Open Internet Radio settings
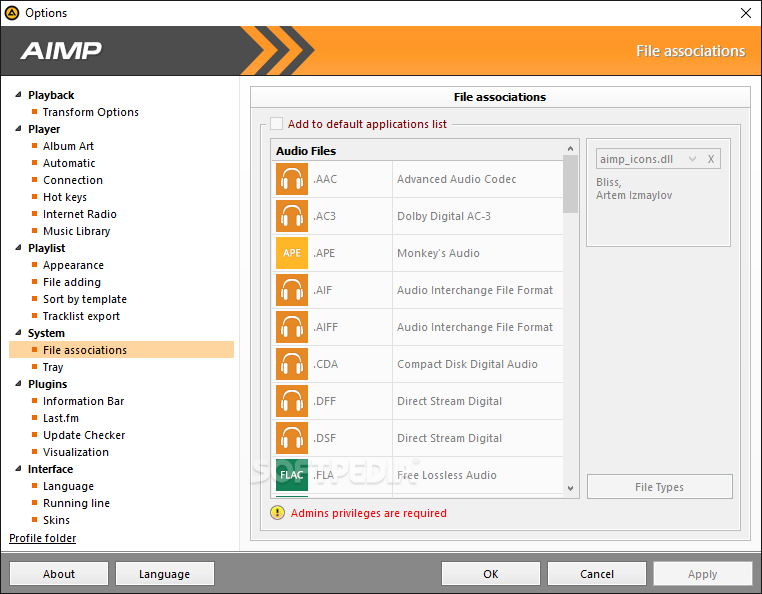Image resolution: width=762 pixels, height=594 pixels. [x=80, y=214]
